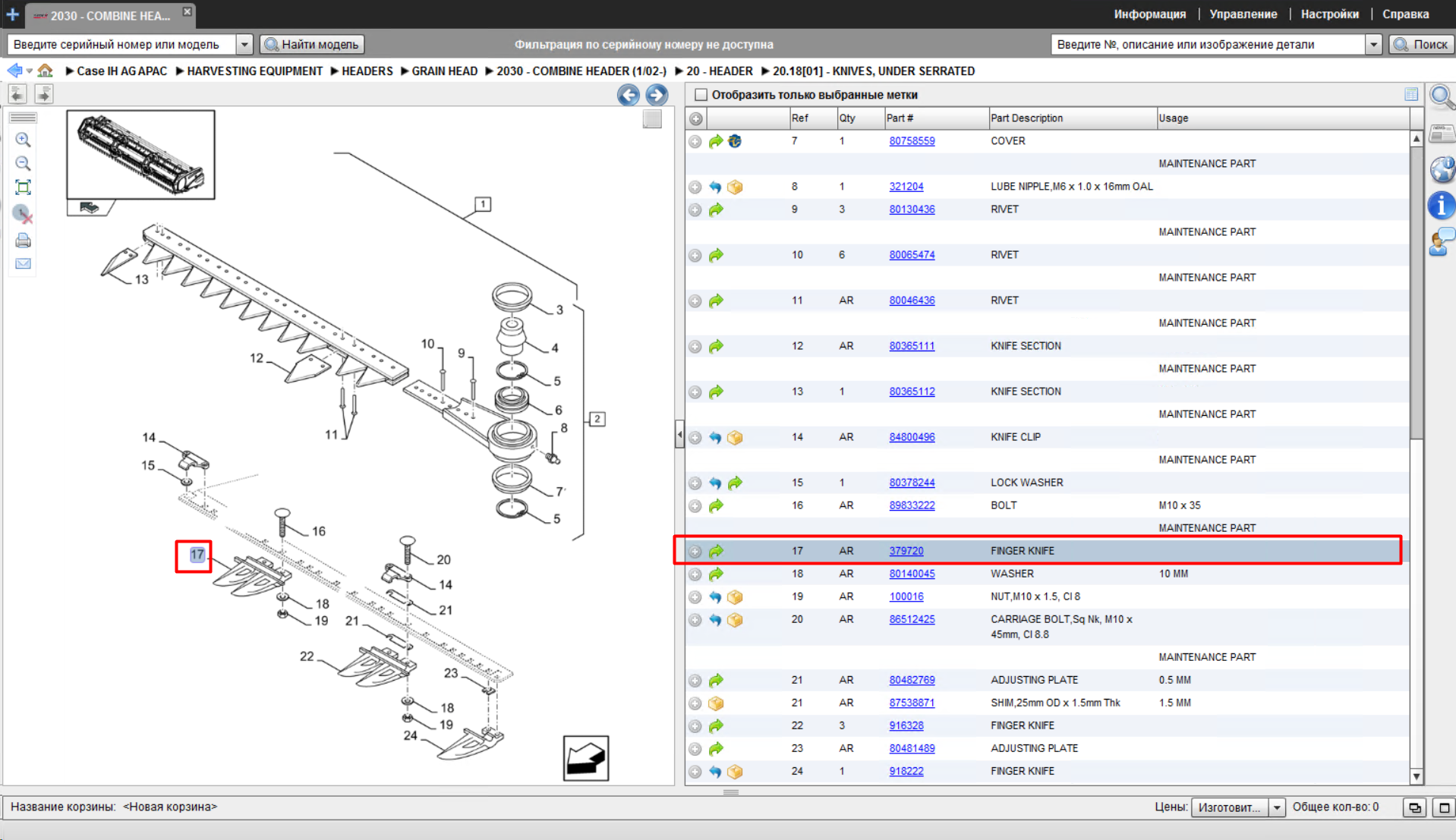1456x840 pixels.
Task: Click the 'Найти модель' button
Action: tap(312, 45)
